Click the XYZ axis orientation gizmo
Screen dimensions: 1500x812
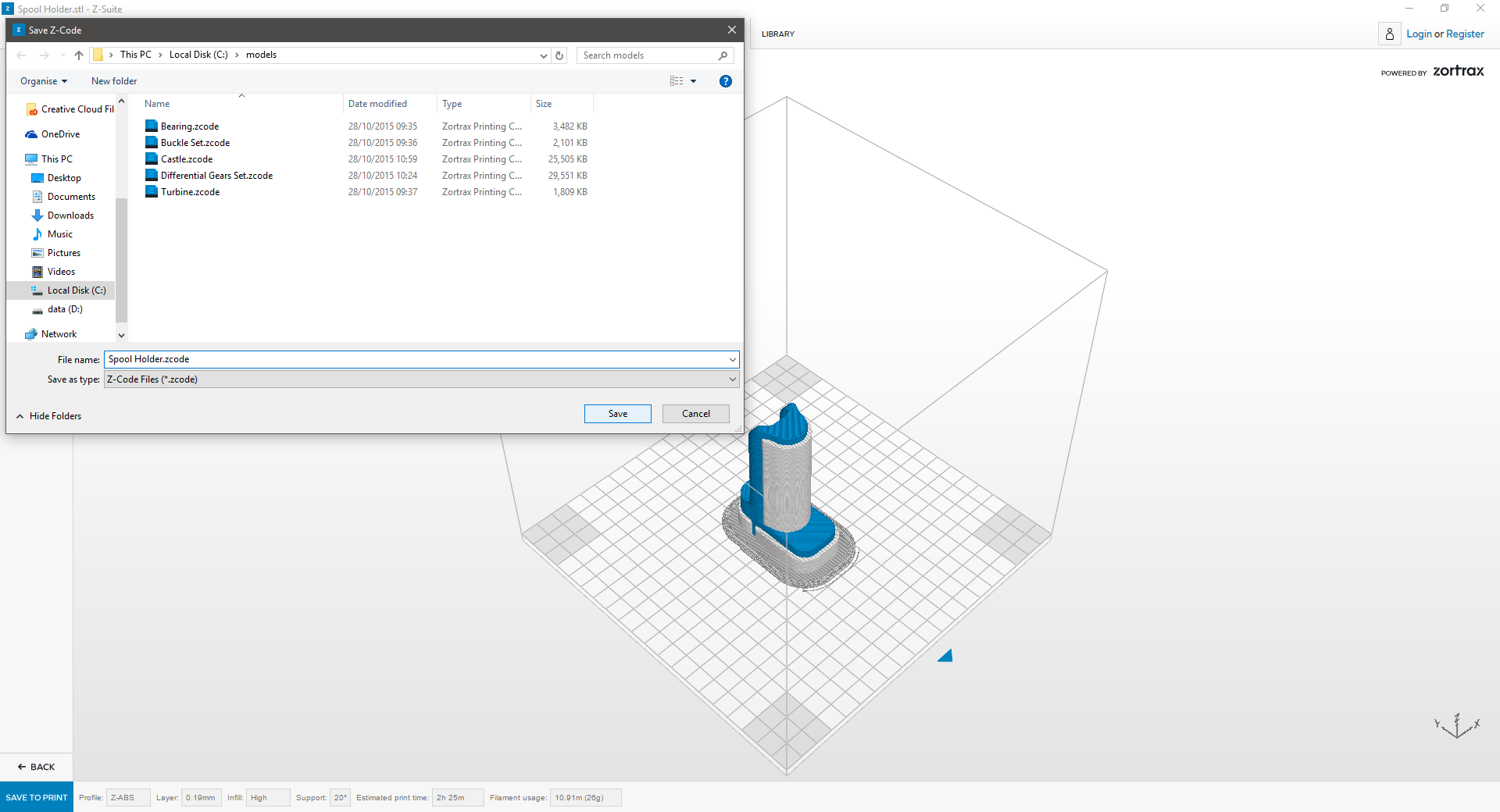point(1457,726)
